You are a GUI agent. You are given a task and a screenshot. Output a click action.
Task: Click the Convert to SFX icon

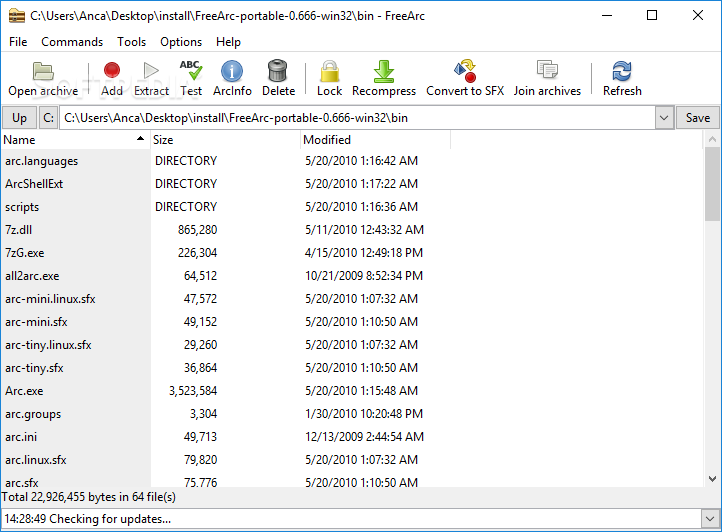(465, 70)
